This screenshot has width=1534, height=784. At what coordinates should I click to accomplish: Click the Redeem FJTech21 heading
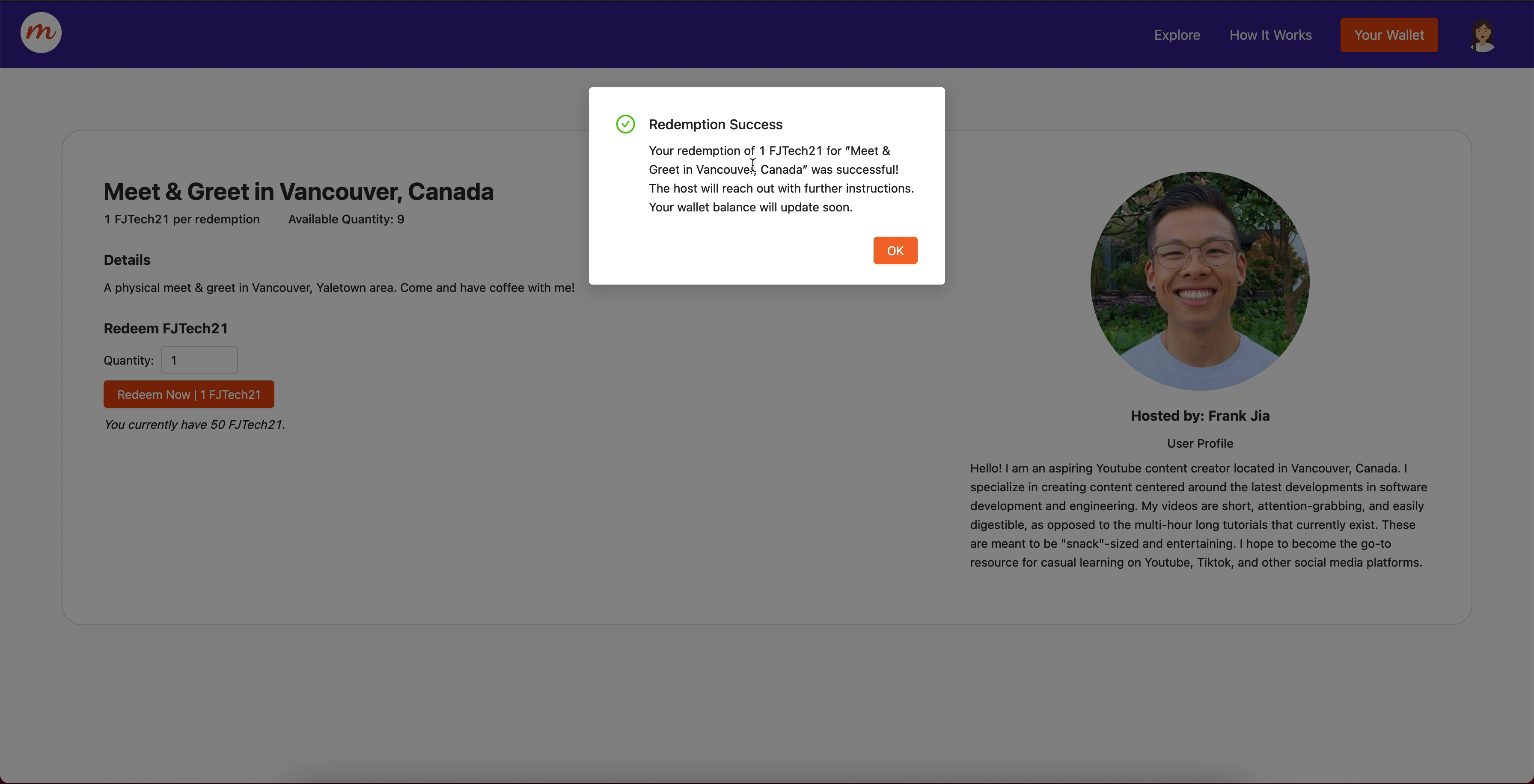point(166,329)
